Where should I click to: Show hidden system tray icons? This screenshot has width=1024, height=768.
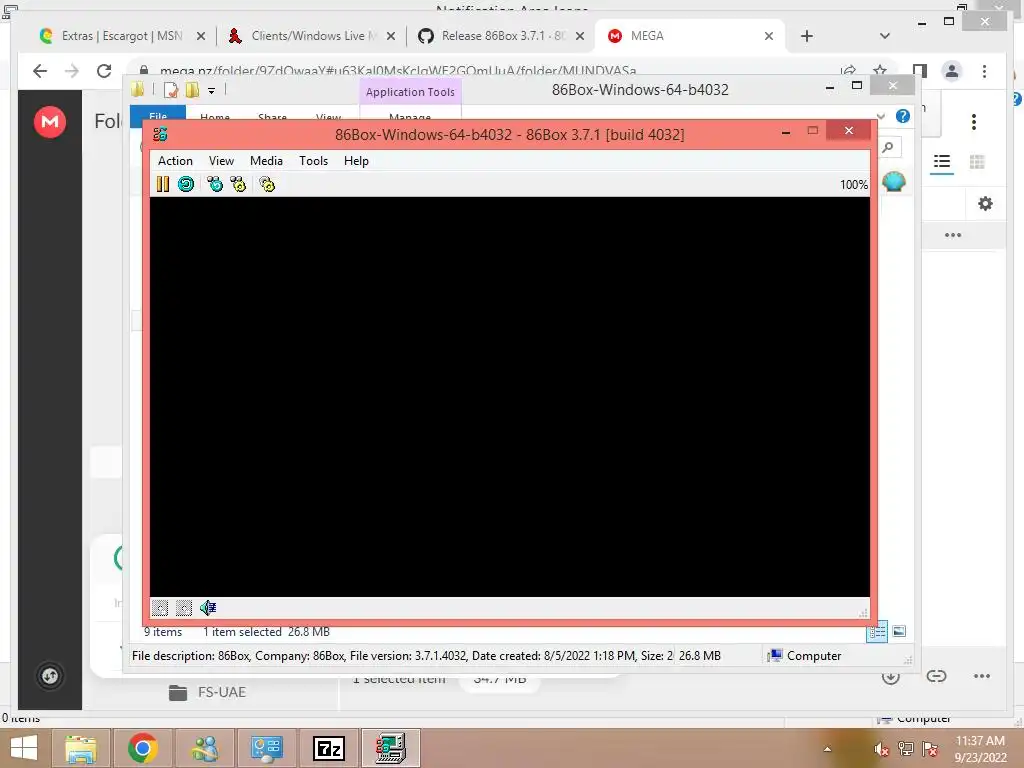click(x=827, y=749)
